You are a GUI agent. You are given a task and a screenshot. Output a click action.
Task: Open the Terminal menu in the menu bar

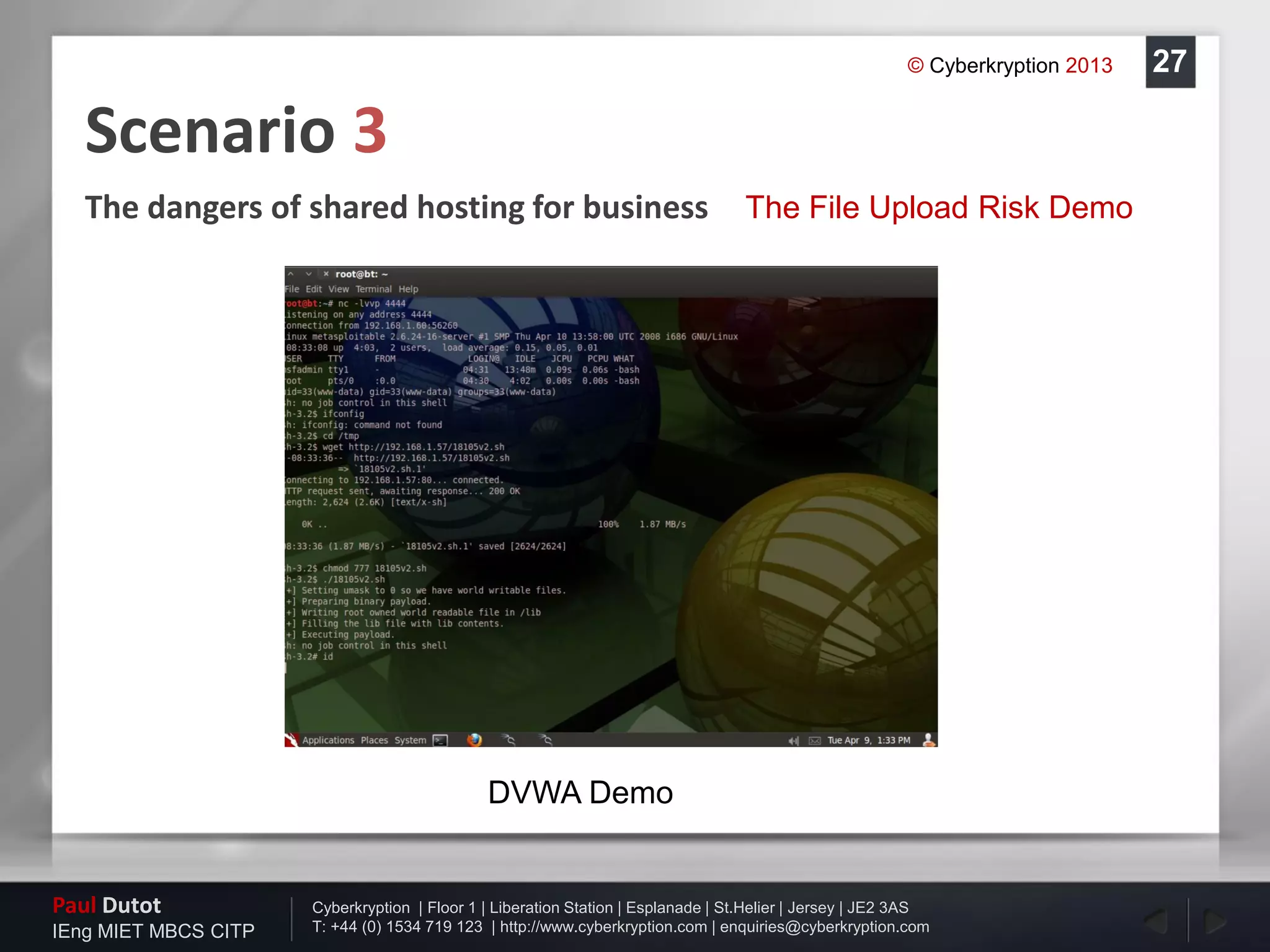373,289
